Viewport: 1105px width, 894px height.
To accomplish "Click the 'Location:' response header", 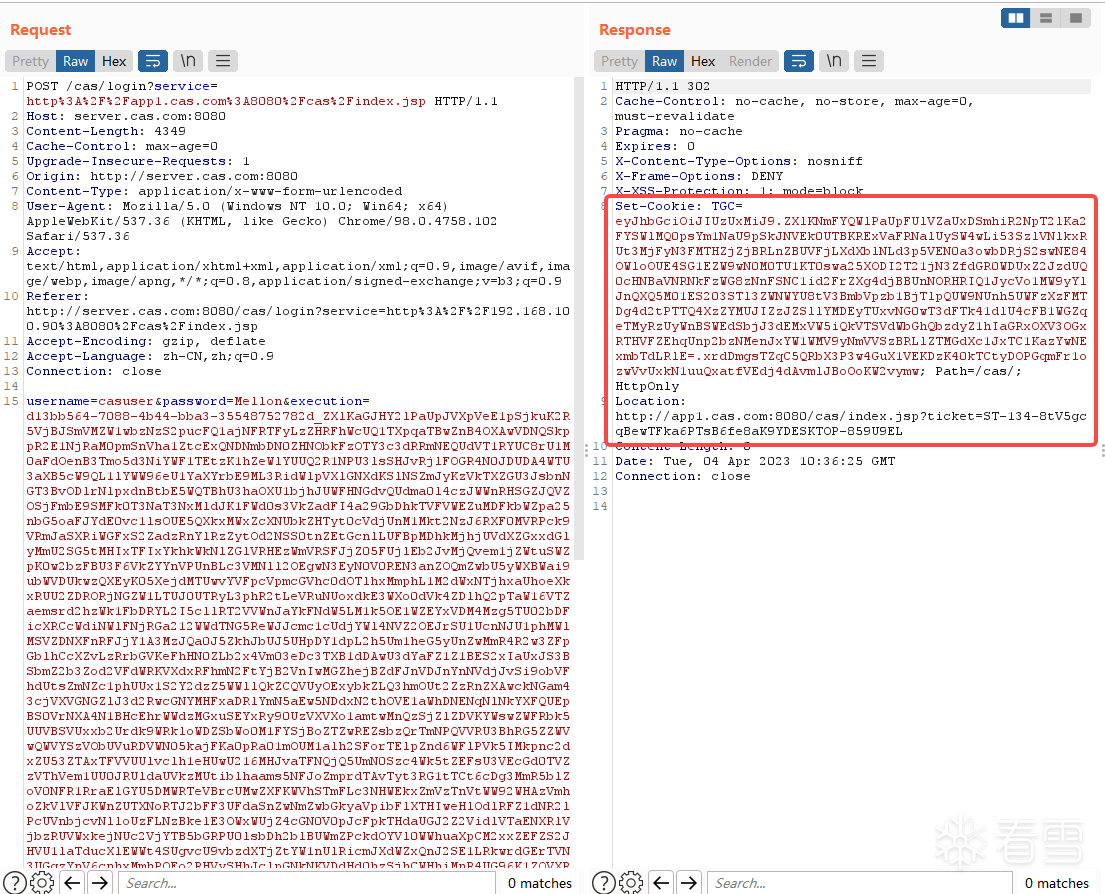I will tap(650, 401).
